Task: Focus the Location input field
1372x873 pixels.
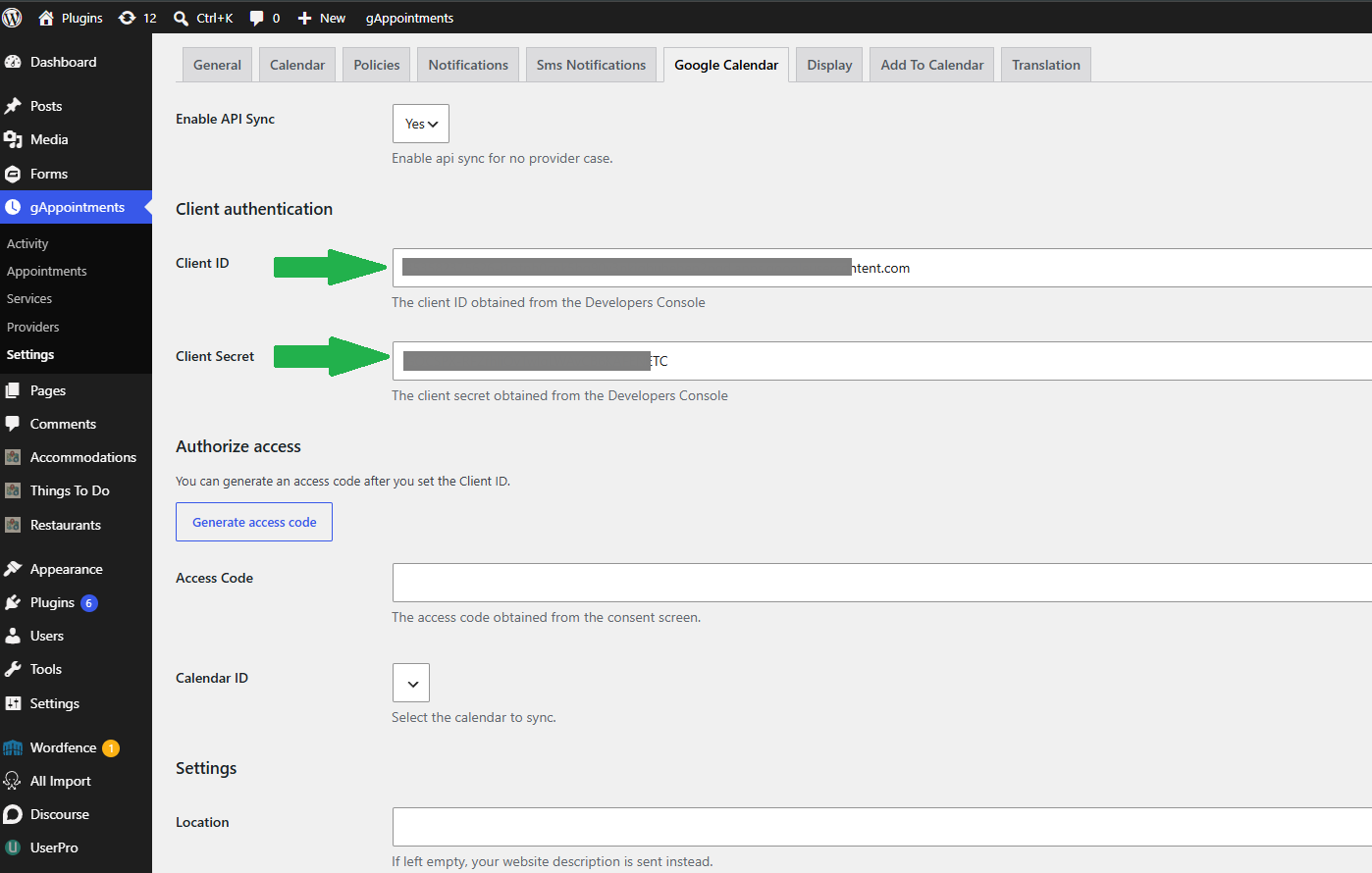Action: point(882,827)
